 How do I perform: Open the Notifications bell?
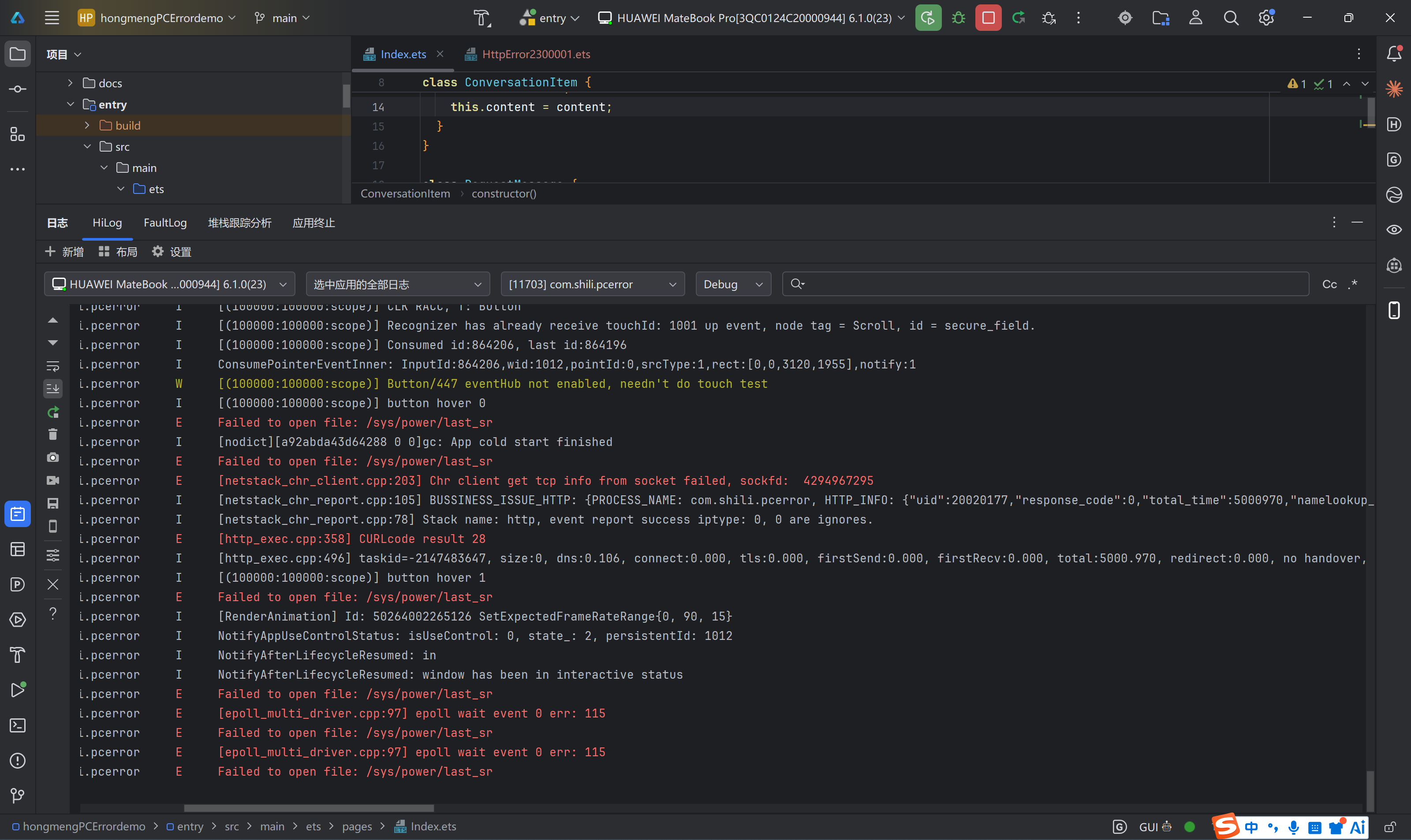(x=1393, y=54)
